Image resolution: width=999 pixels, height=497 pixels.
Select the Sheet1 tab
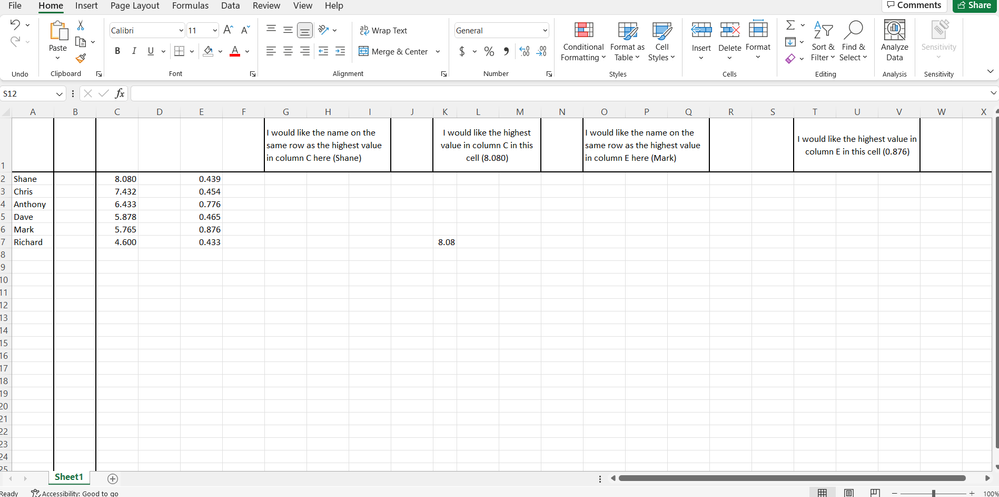point(69,477)
